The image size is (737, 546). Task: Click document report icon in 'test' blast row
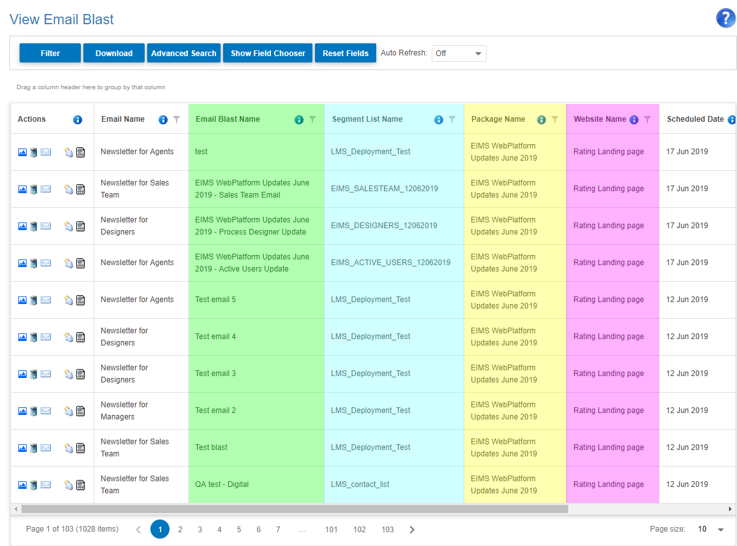80,152
